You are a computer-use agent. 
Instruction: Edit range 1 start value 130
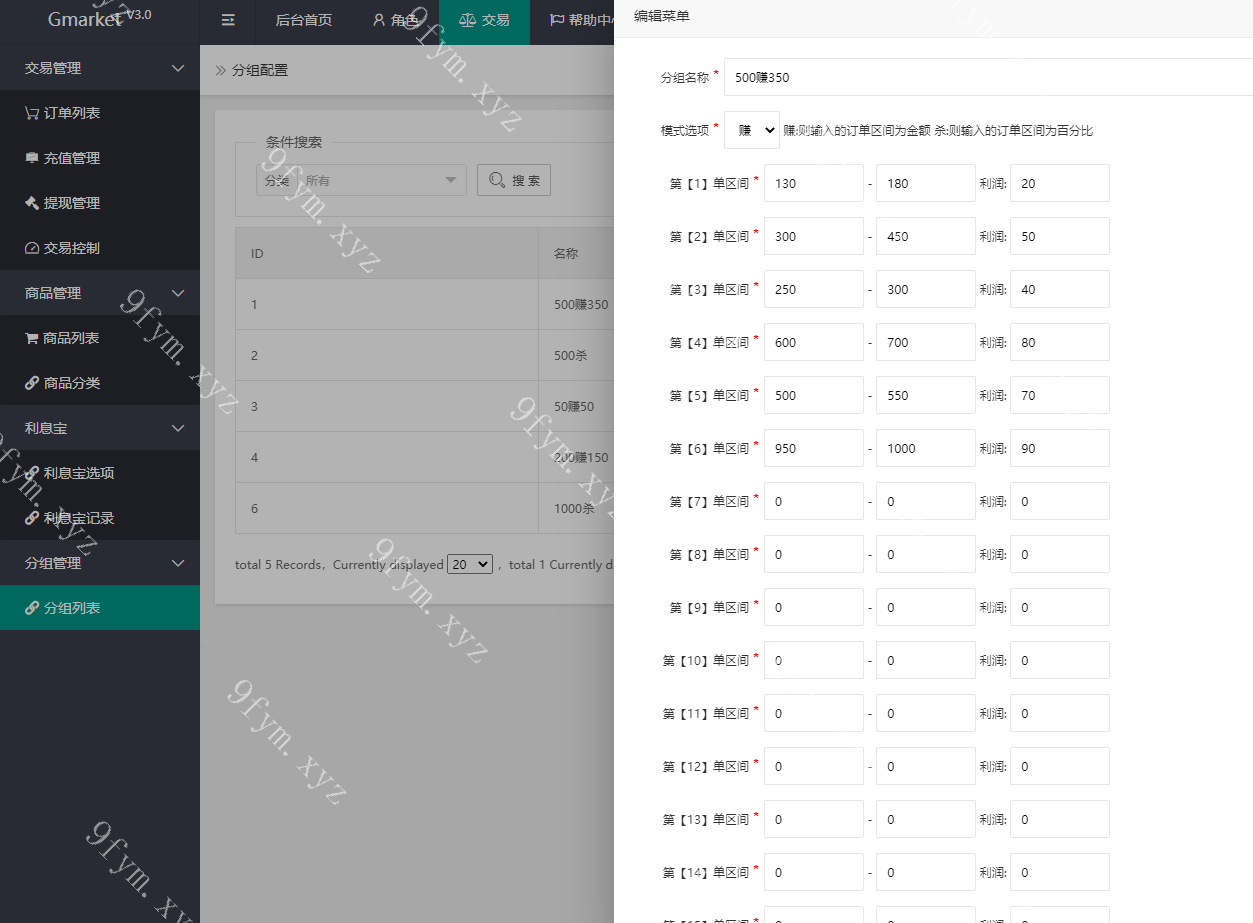point(814,183)
